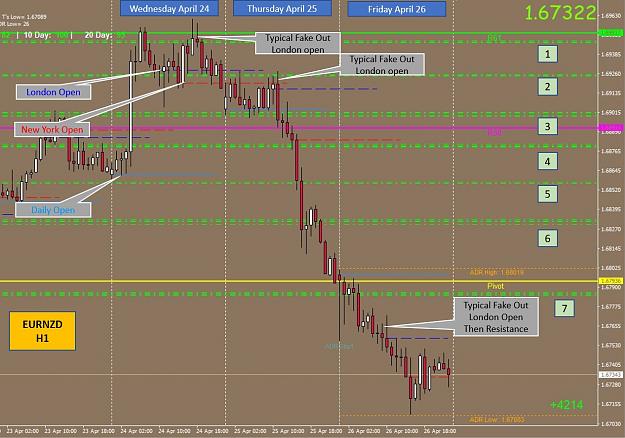The width and height of the screenshot is (625, 438).
Task: Click the large 1.67322 price readout
Action: point(560,13)
